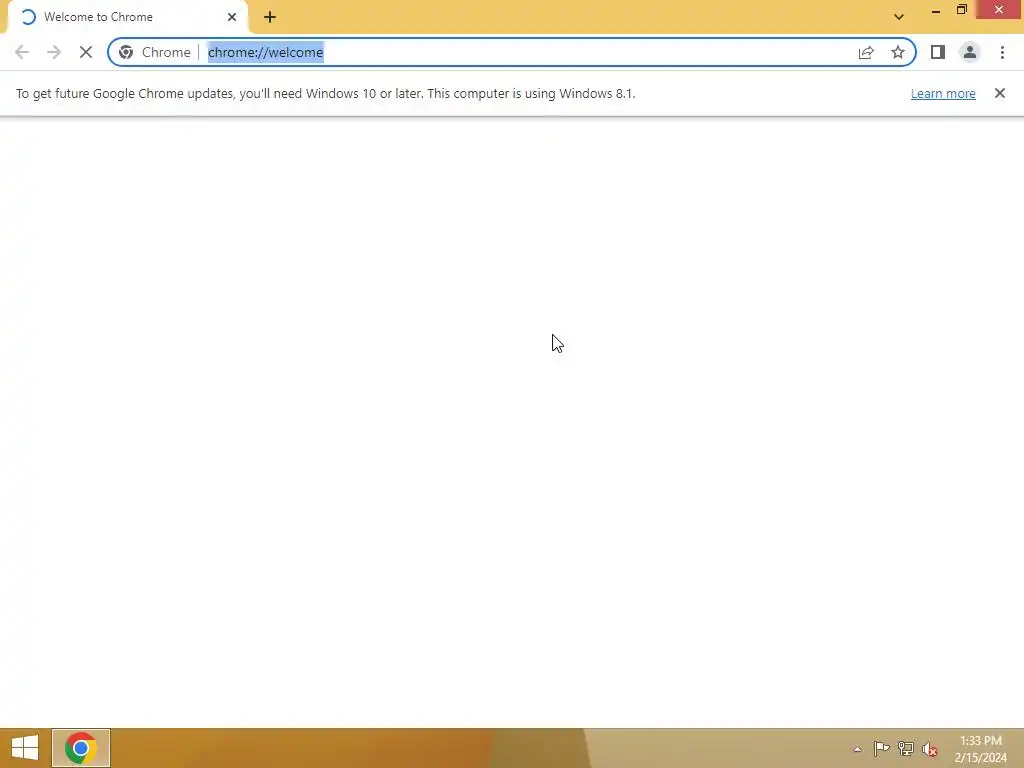Click Chrome icon in taskbar

click(x=81, y=748)
